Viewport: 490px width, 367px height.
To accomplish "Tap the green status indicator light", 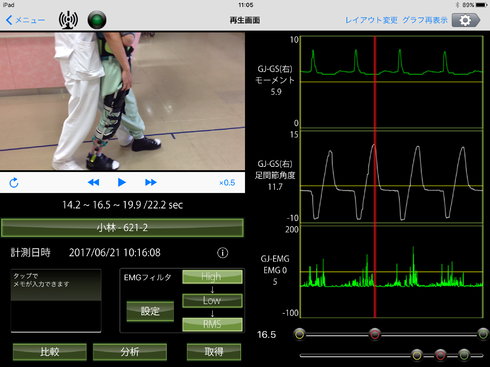I will click(97, 20).
